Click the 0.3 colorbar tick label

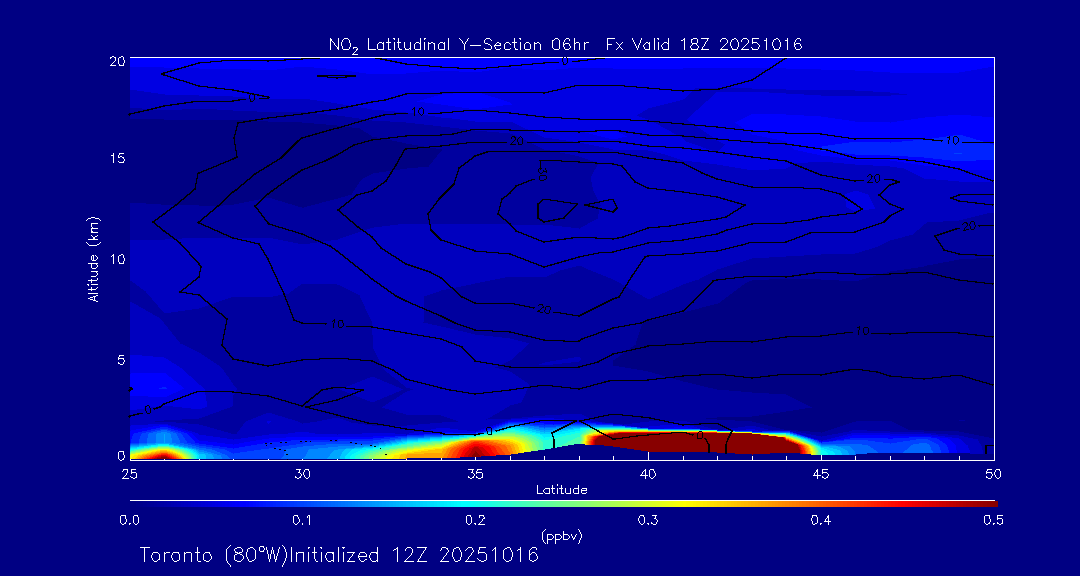click(648, 520)
